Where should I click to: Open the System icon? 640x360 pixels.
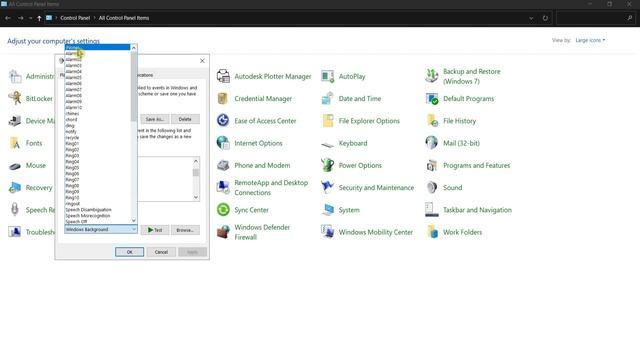coord(327,210)
